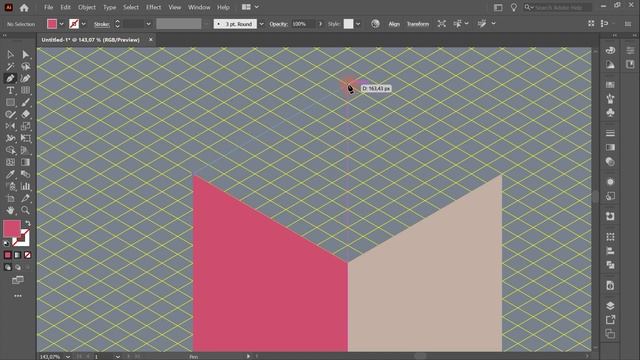
Task: Open the Stroke panel (three lines icon)
Action: [x=610, y=133]
